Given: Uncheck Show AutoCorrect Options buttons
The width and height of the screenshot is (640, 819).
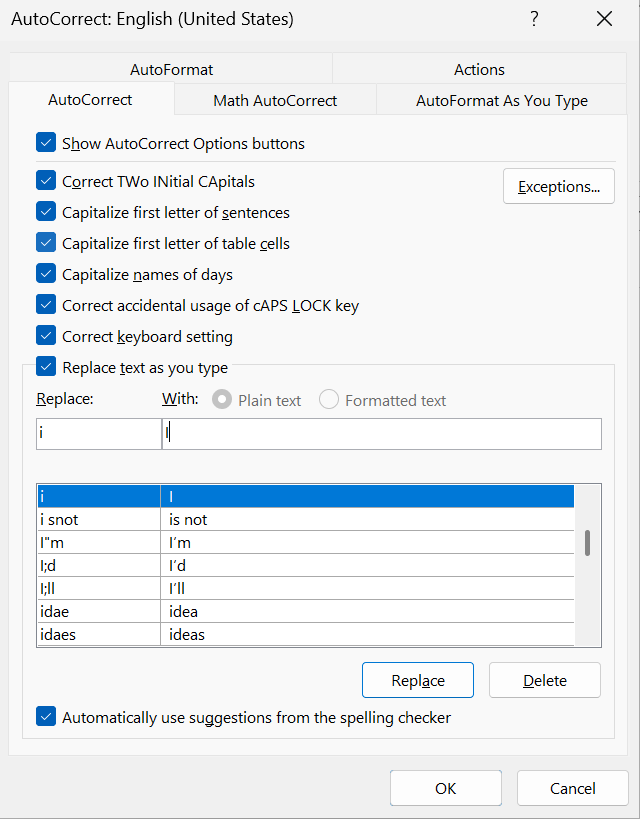Looking at the screenshot, I should [x=45, y=142].
